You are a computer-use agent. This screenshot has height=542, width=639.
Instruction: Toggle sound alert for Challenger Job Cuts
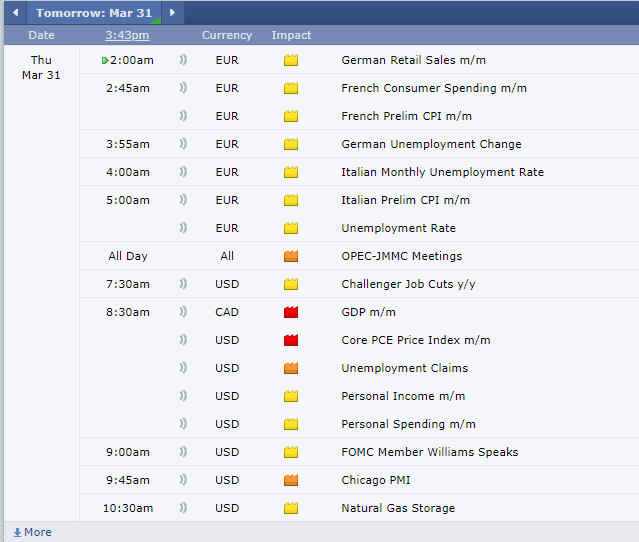tap(183, 284)
